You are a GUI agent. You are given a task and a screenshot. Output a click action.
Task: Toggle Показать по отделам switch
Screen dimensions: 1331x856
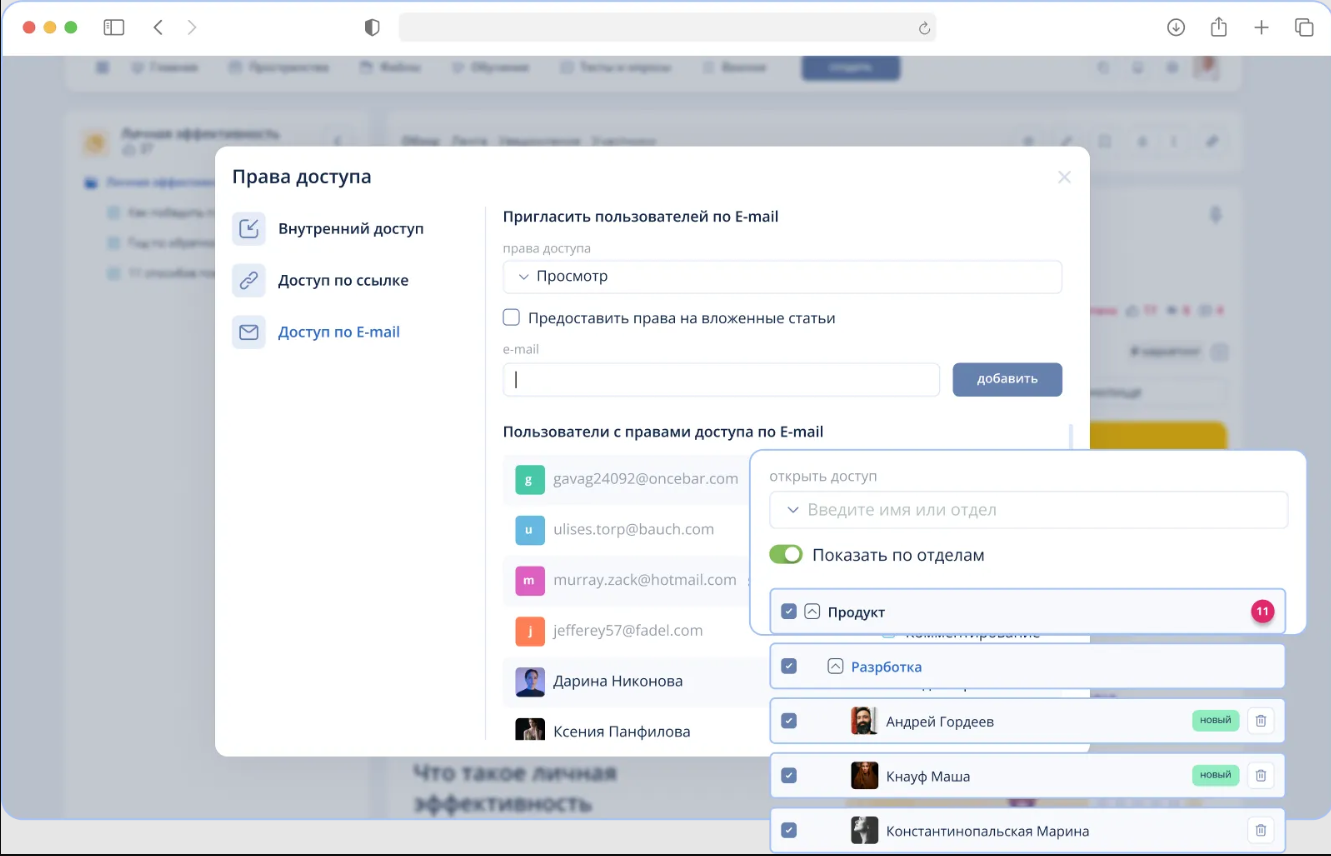pos(786,555)
